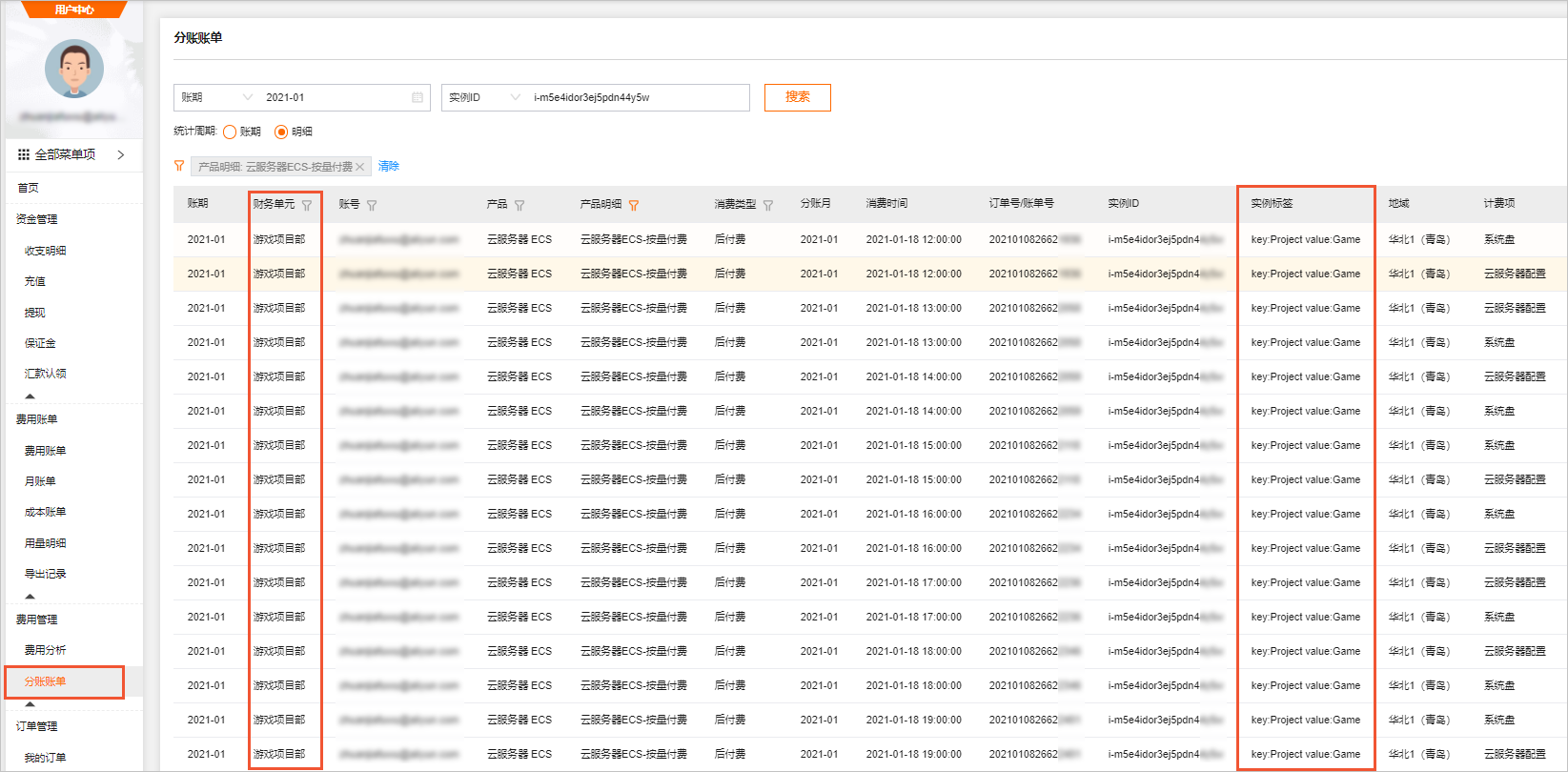Open the all menu items grid icon
Viewport: 1568px width, 772px height.
[24, 154]
